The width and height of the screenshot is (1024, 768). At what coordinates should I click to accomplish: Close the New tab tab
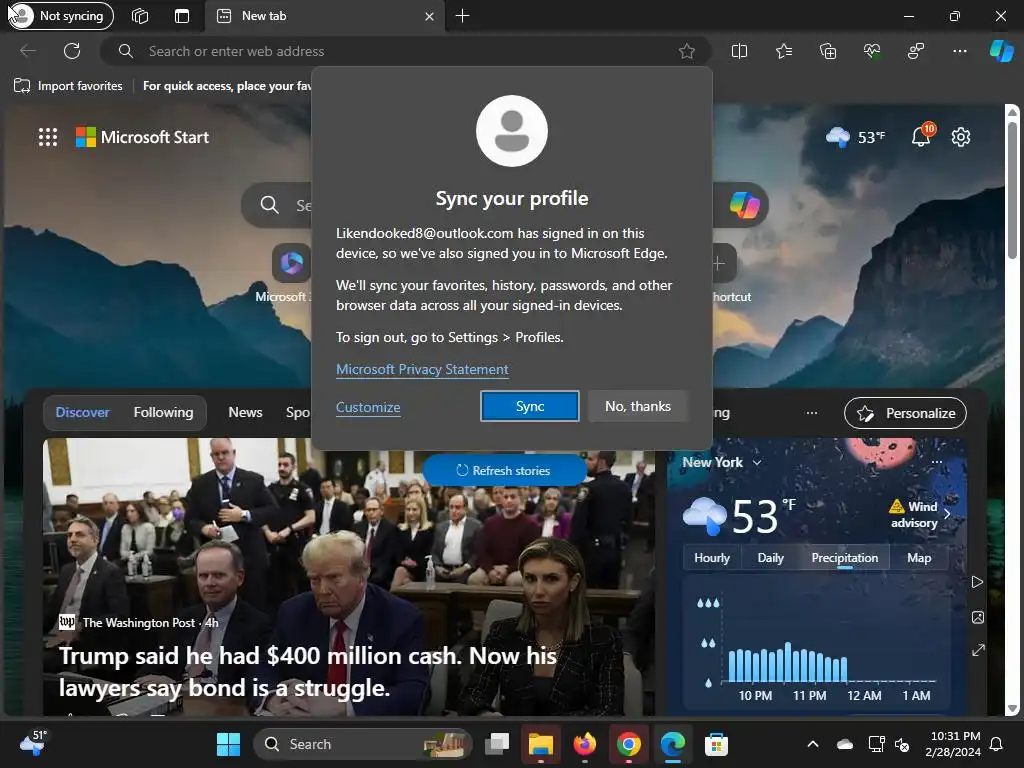tap(429, 16)
